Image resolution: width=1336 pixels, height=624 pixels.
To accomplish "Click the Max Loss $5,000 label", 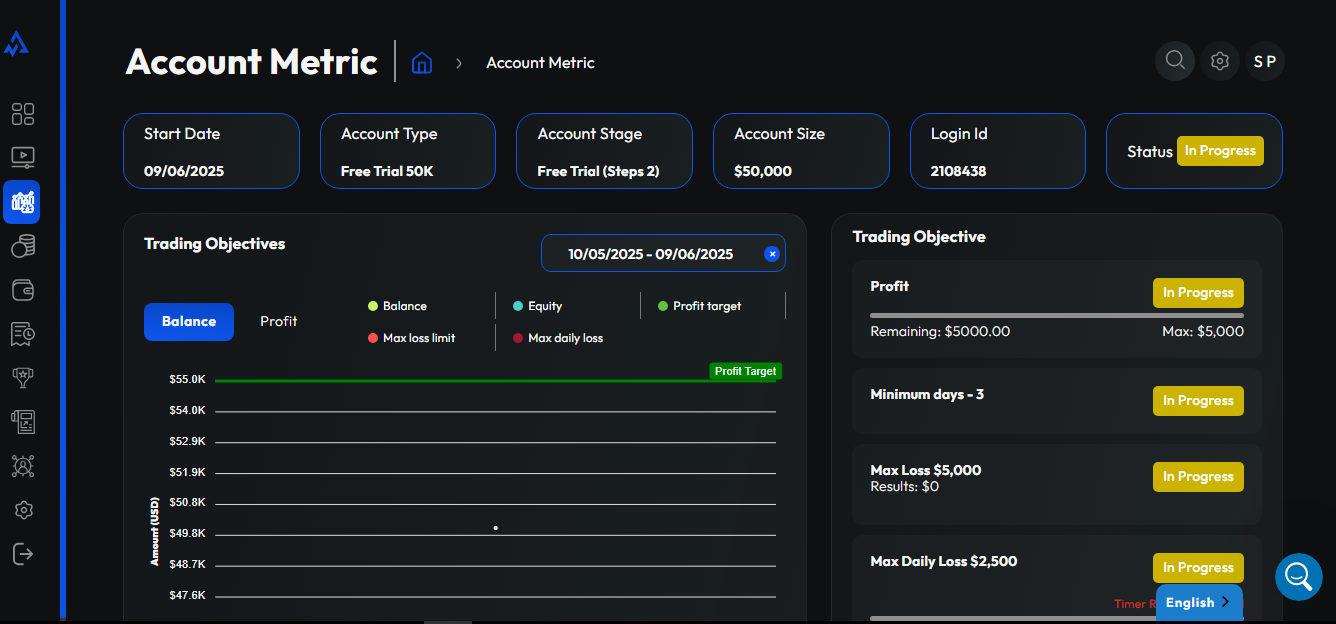I will [x=926, y=470].
